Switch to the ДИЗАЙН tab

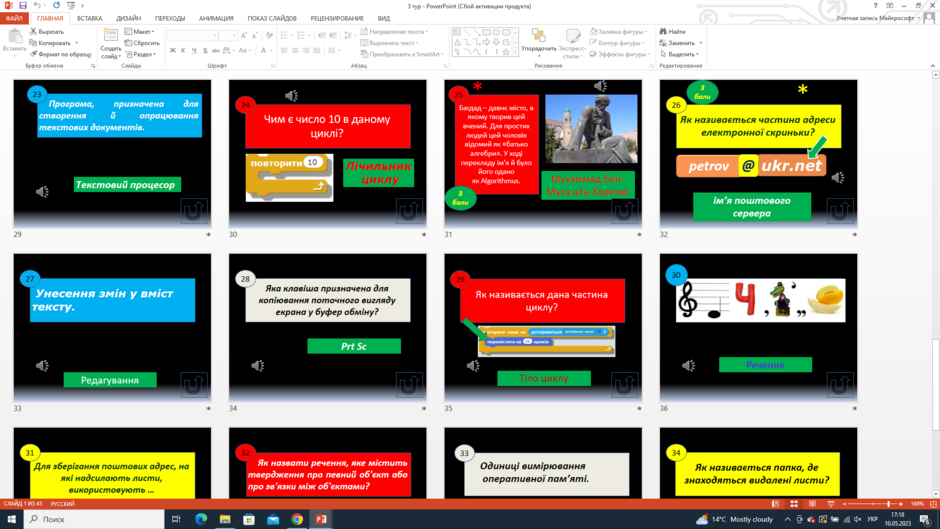pyautogui.click(x=128, y=19)
